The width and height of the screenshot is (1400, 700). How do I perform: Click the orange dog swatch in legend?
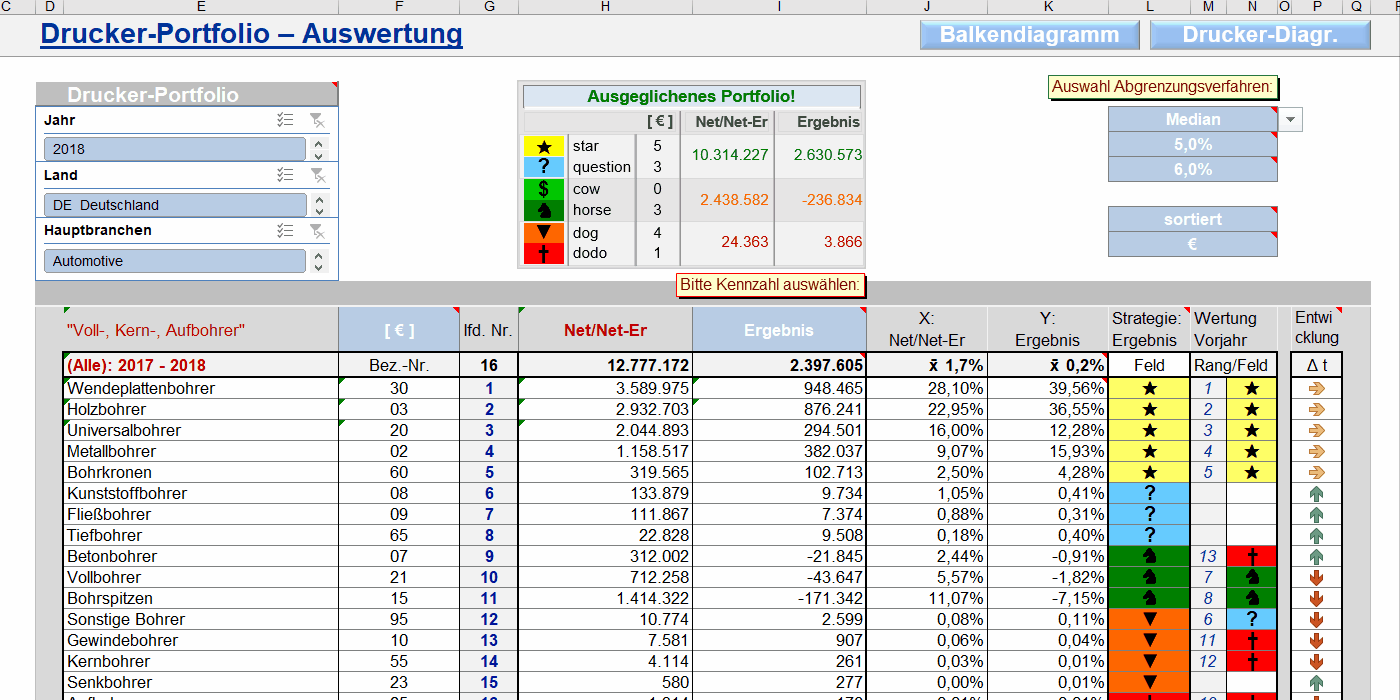coord(543,233)
